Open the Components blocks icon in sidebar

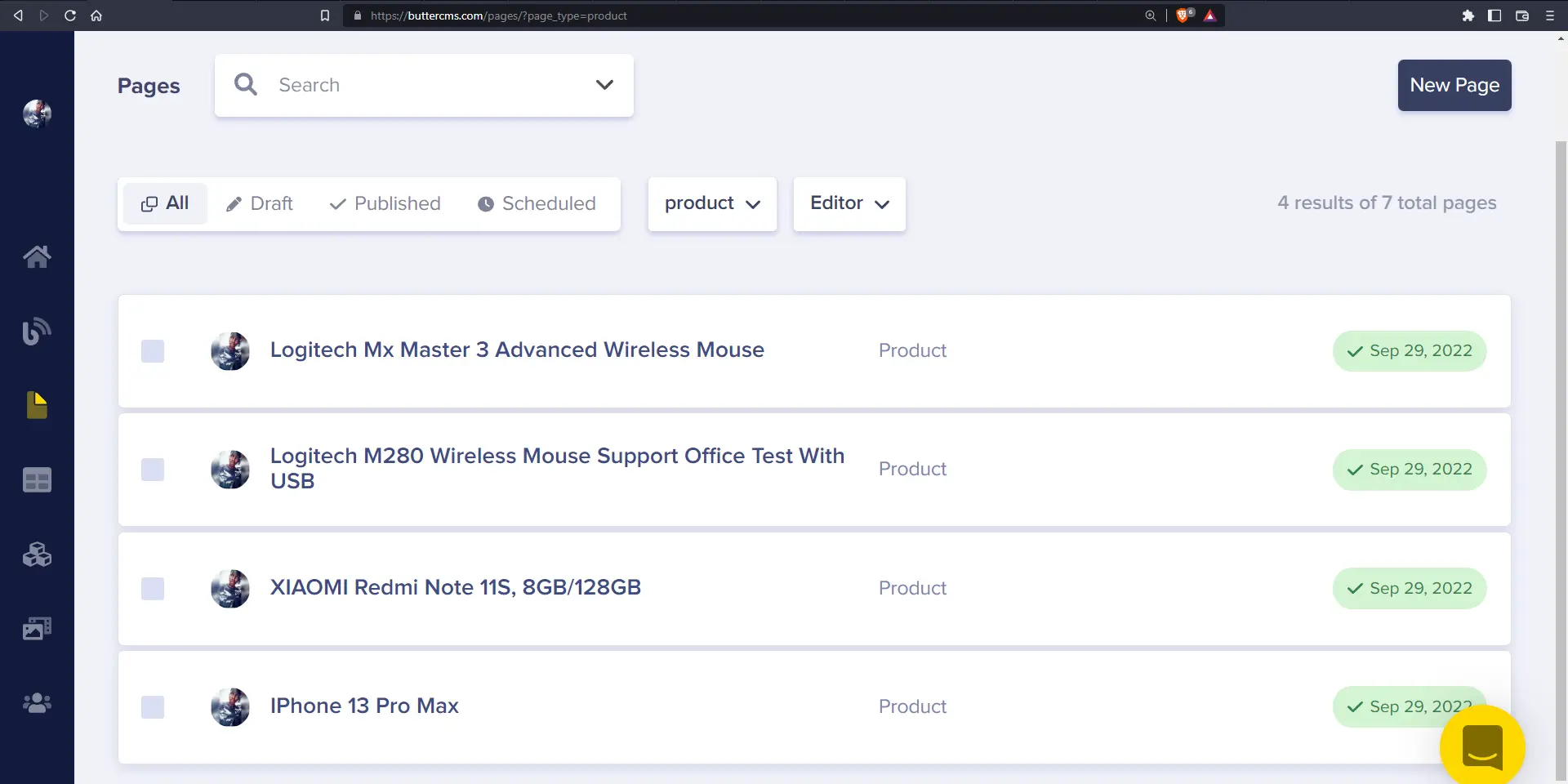pyautogui.click(x=37, y=555)
